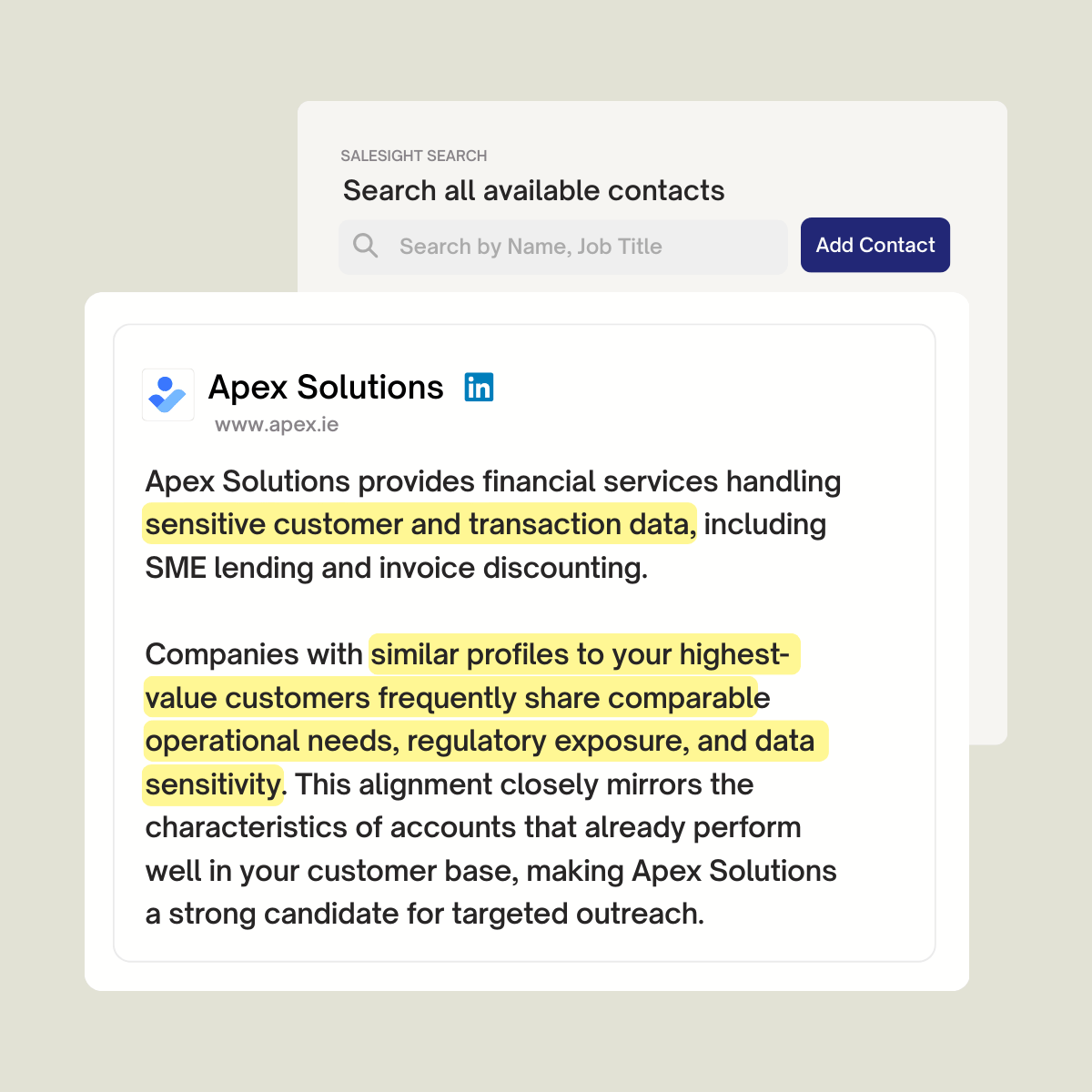Click the Apex Solutions company name heading
Image resolution: width=1092 pixels, height=1092 pixels.
pos(326,387)
